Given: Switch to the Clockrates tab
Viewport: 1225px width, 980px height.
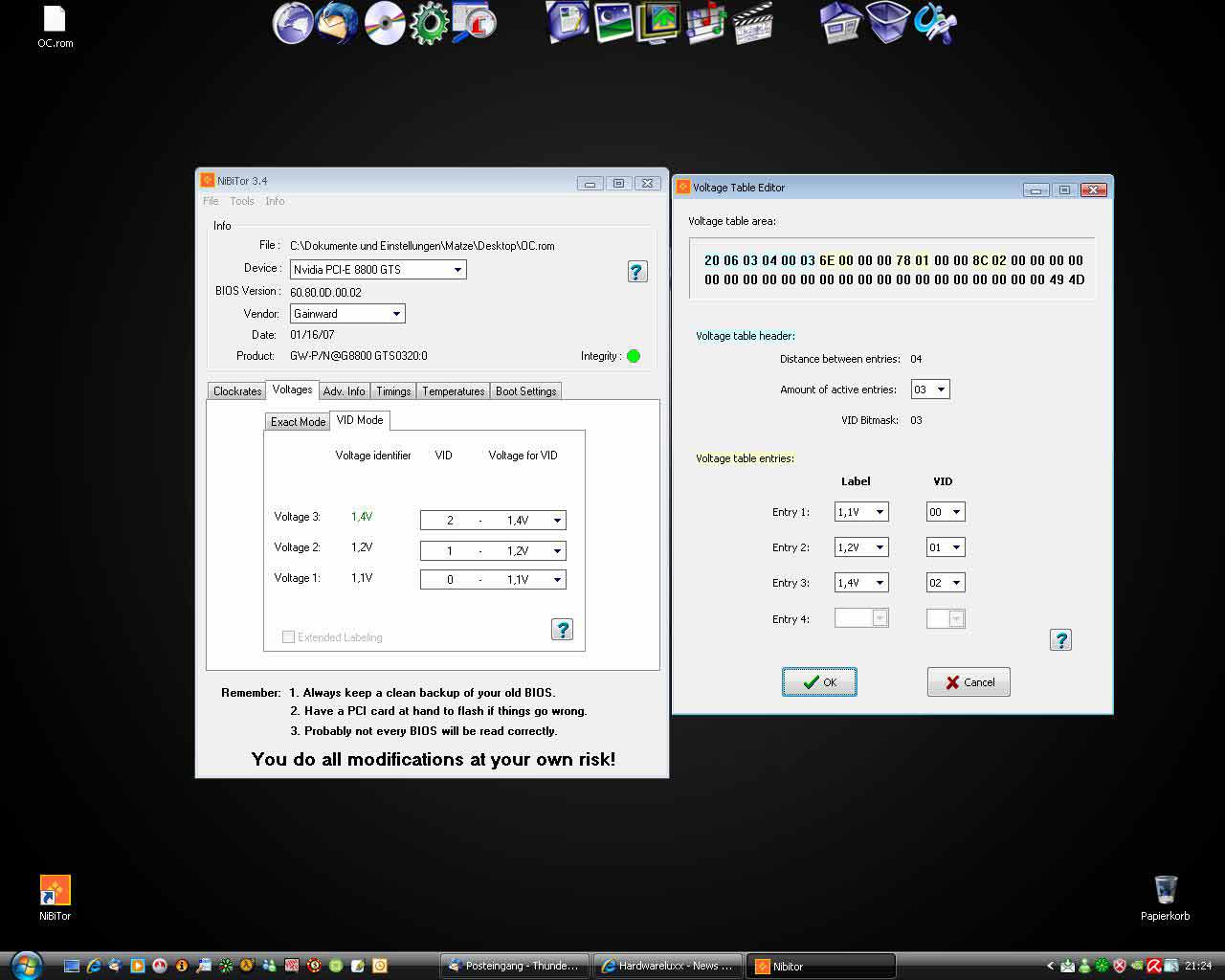Looking at the screenshot, I should pyautogui.click(x=237, y=391).
